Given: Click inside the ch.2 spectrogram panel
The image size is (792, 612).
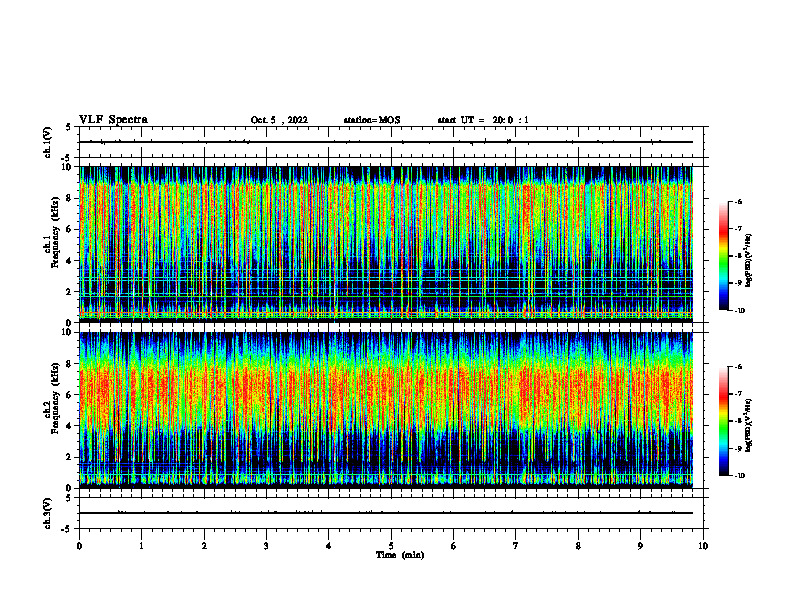Looking at the screenshot, I should pyautogui.click(x=386, y=410).
